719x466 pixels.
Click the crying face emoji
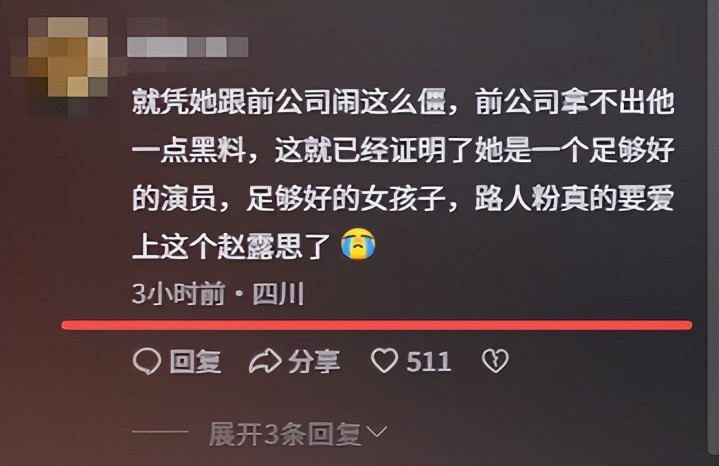click(358, 244)
